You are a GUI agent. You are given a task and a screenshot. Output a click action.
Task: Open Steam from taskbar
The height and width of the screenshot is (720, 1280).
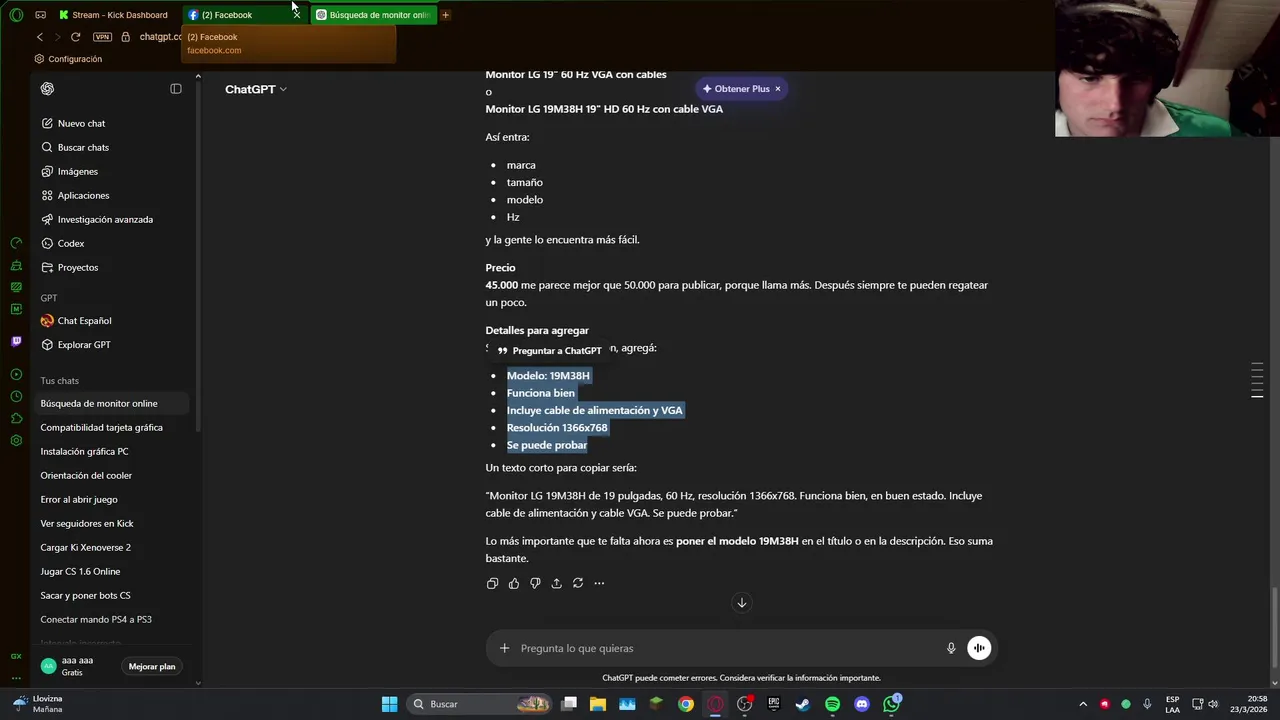click(x=803, y=704)
